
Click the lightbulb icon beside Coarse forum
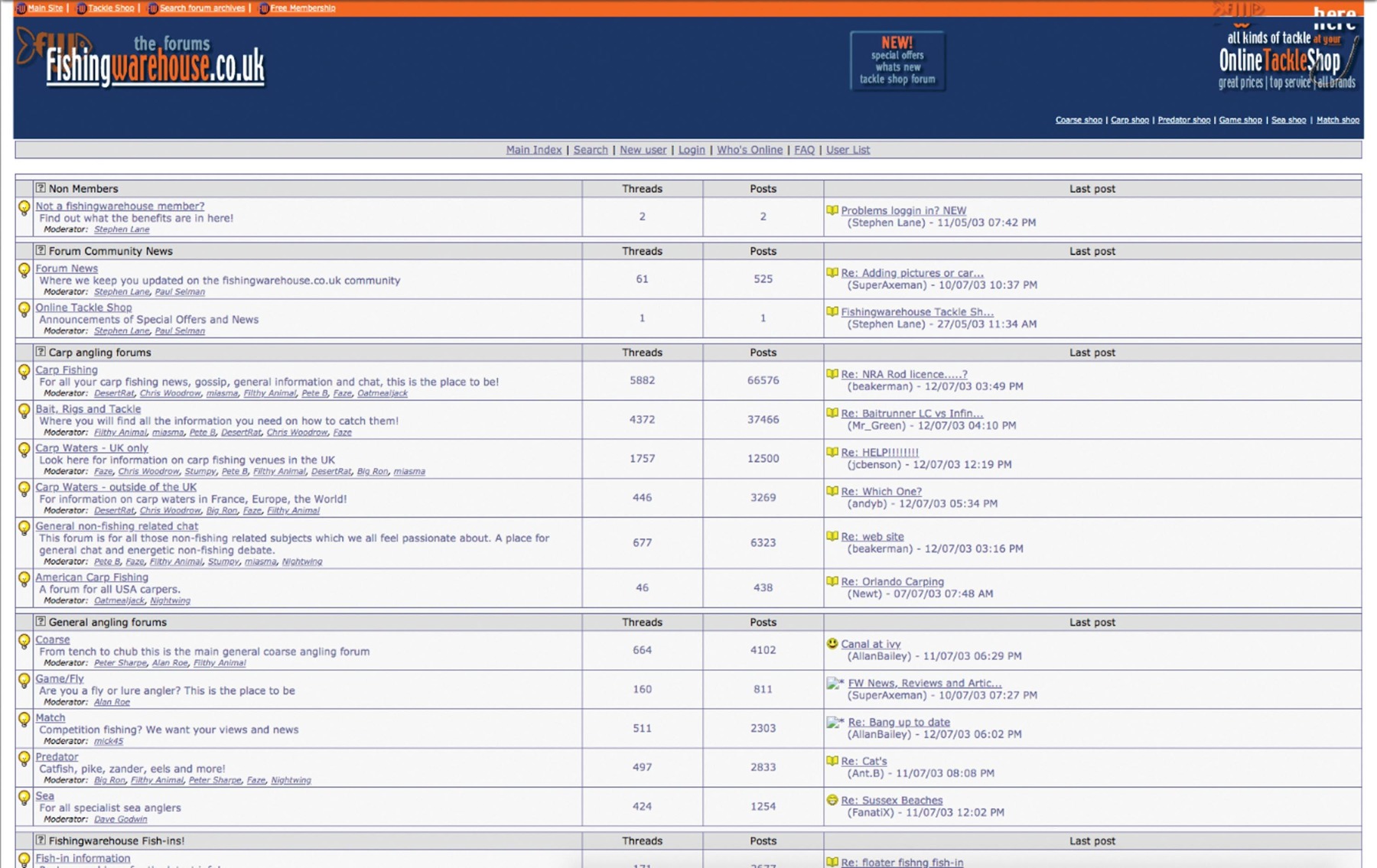pyautogui.click(x=24, y=642)
